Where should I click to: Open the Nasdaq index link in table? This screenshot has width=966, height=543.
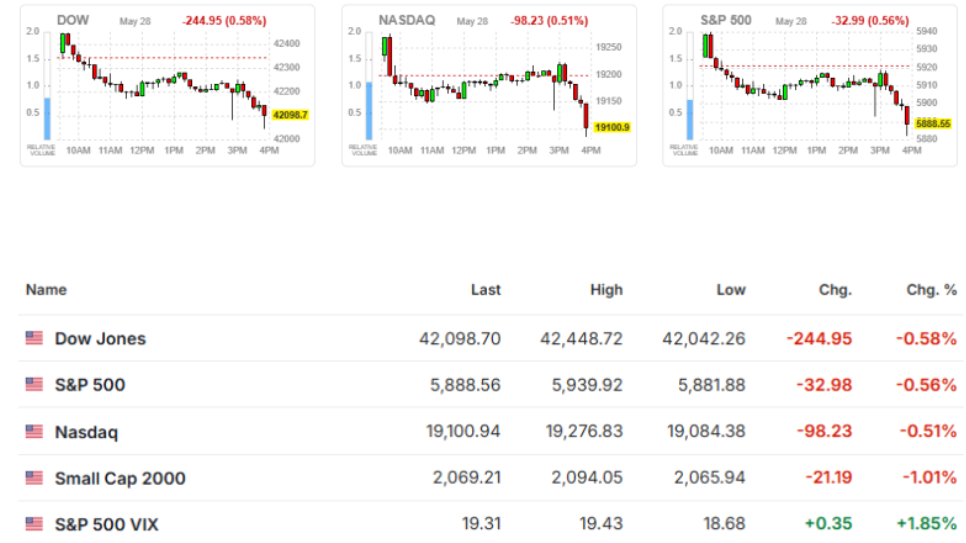[86, 432]
